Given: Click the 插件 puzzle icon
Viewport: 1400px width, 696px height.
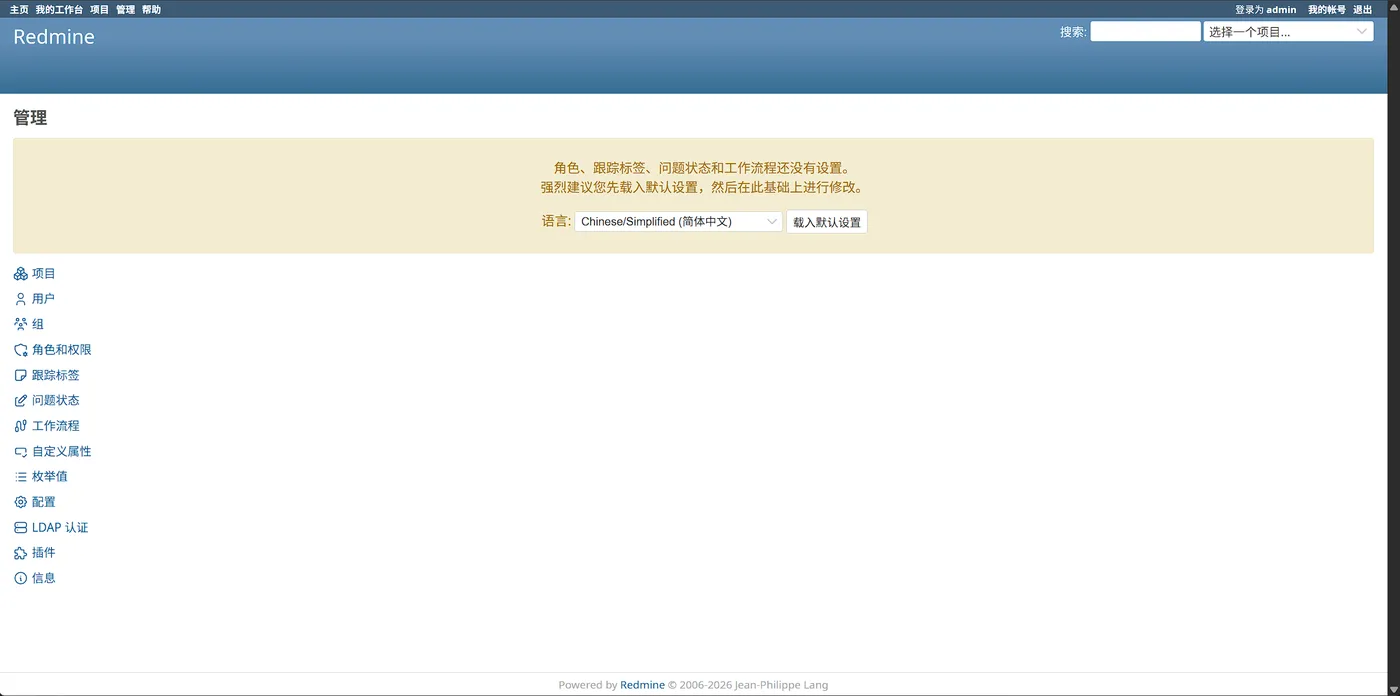Looking at the screenshot, I should pos(20,553).
